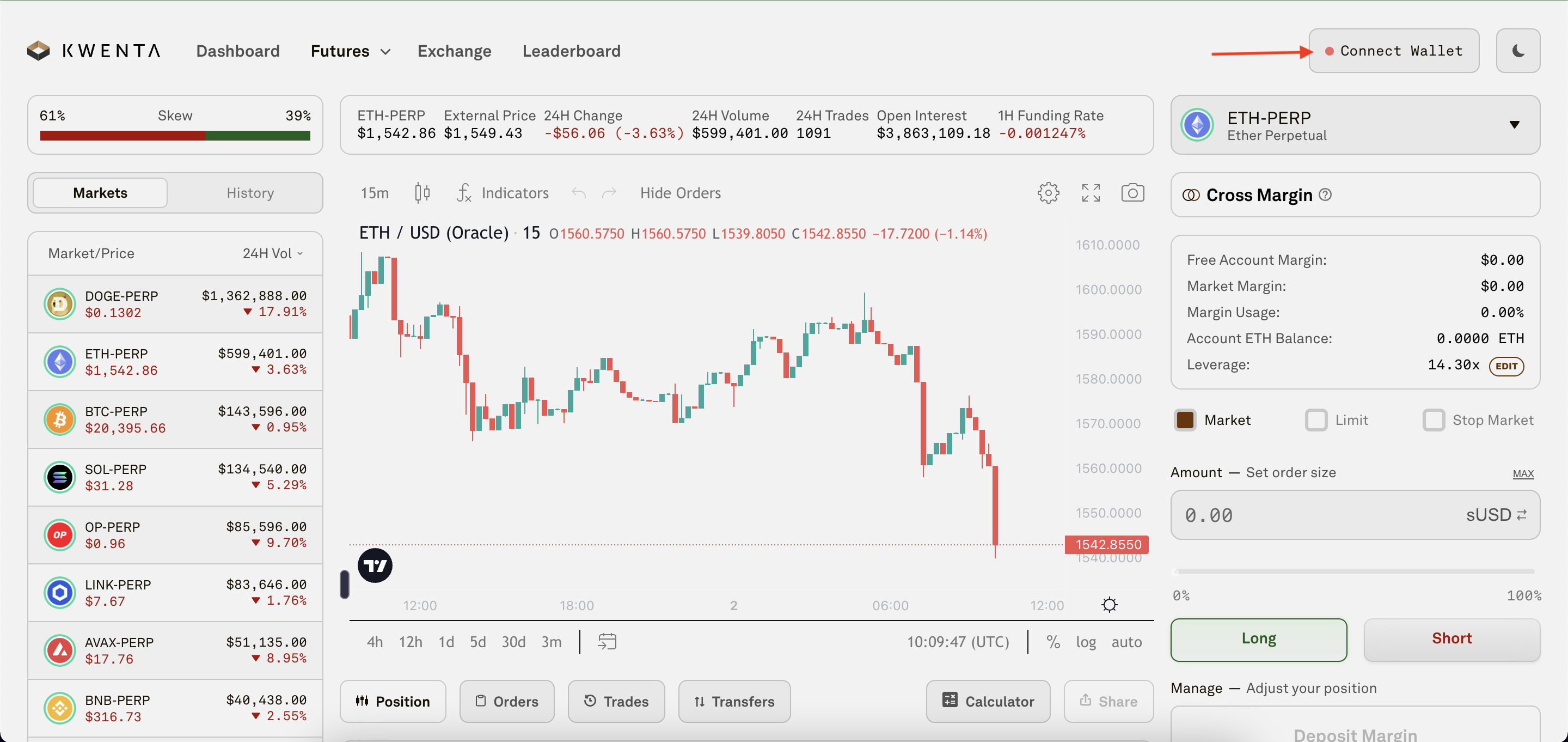
Task: Toggle auto scale on chart
Action: point(1126,642)
